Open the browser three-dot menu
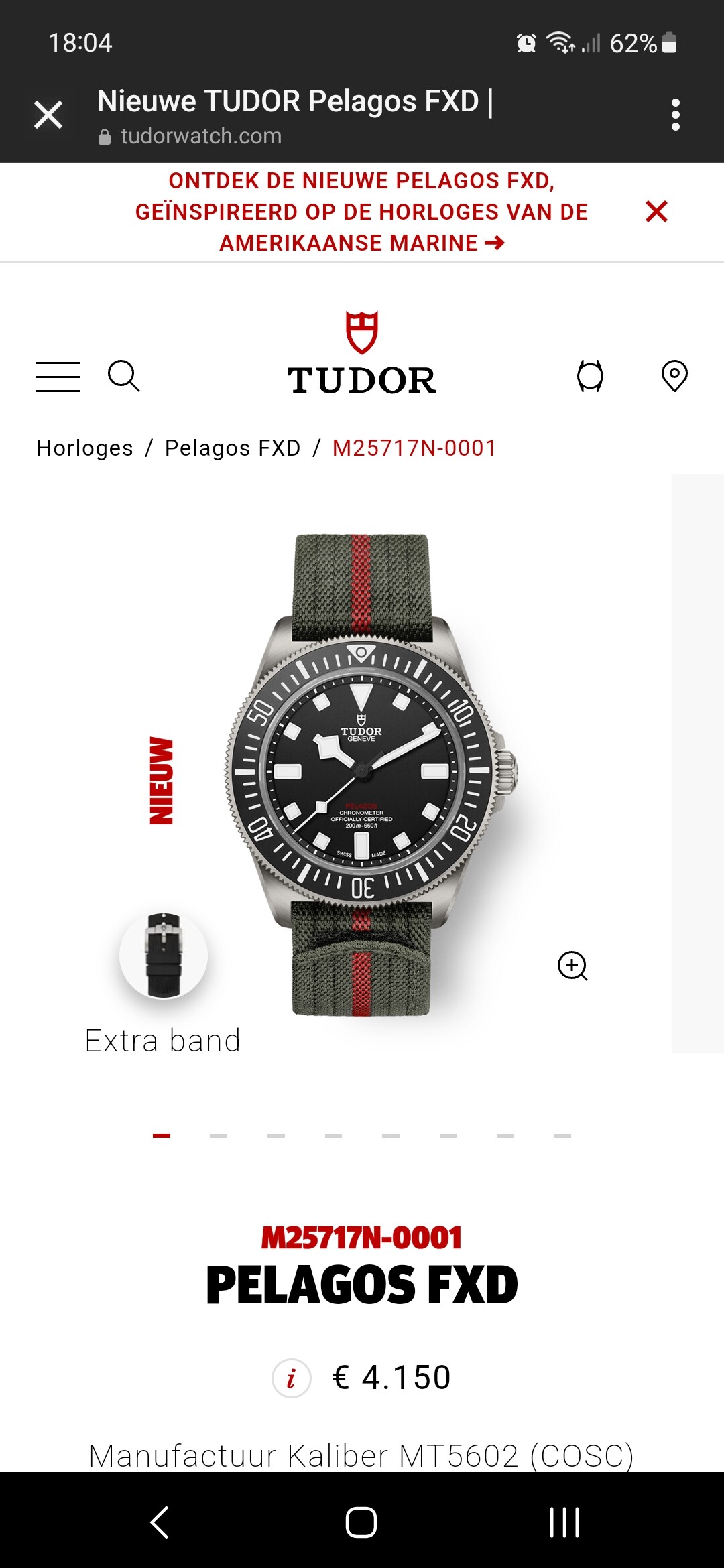This screenshot has height=1568, width=724. coord(675,115)
